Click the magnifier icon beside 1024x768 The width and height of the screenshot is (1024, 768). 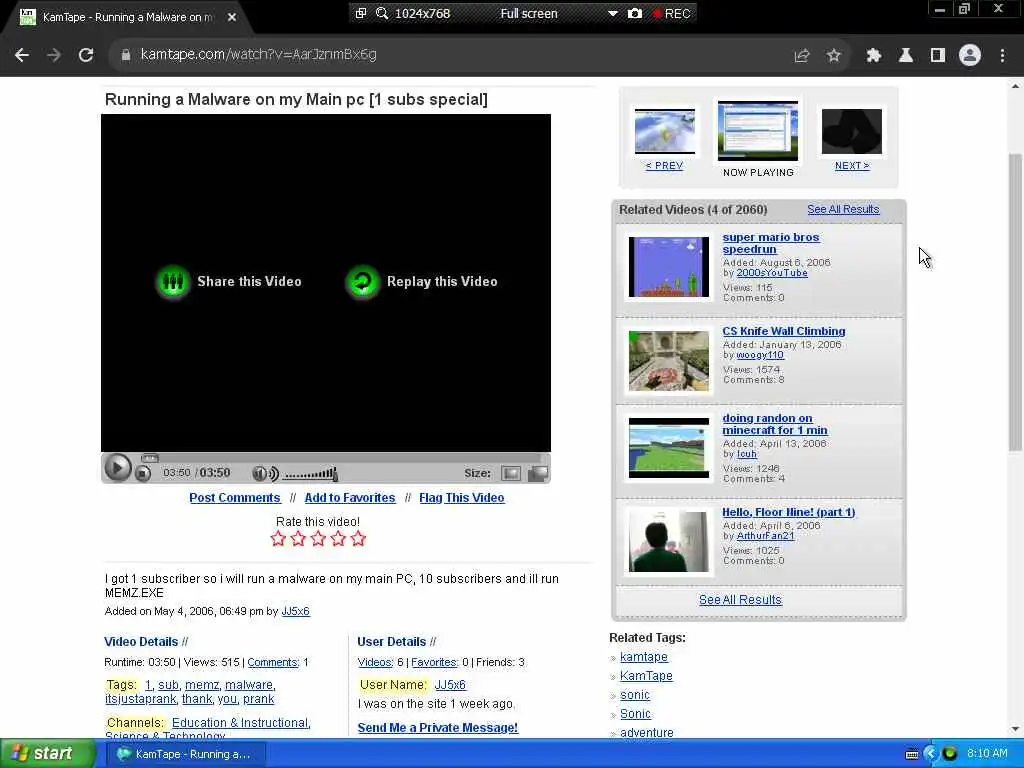tap(382, 13)
